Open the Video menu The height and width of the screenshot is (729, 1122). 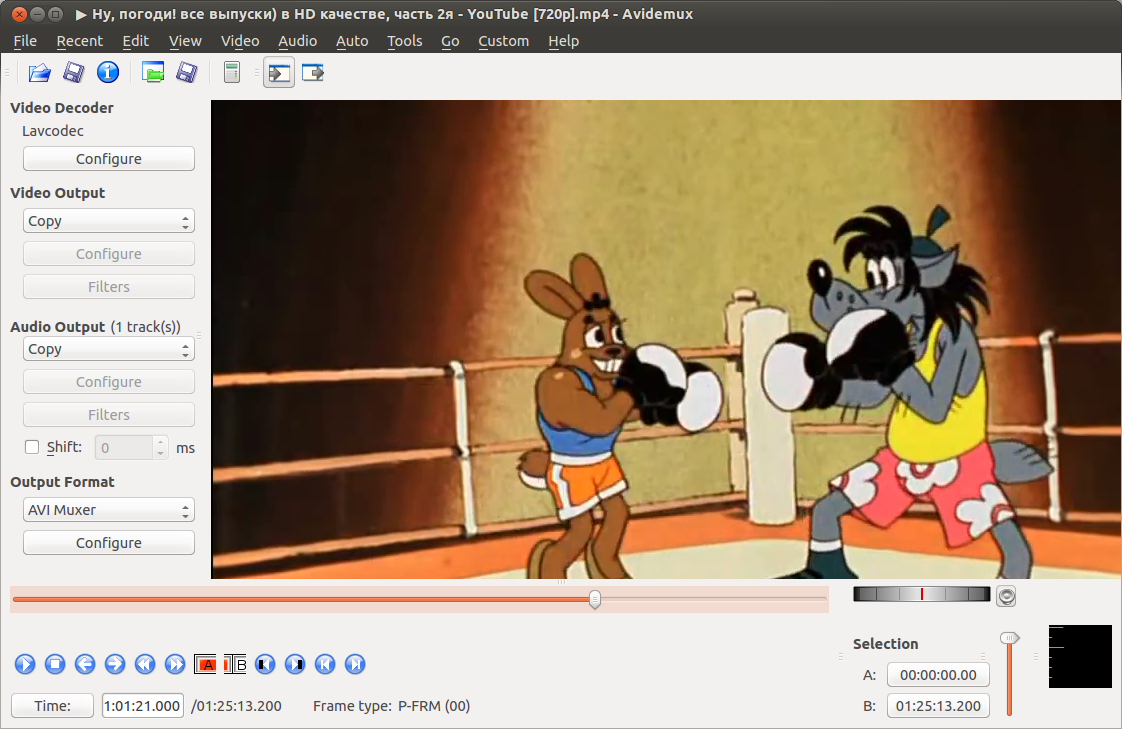click(240, 41)
